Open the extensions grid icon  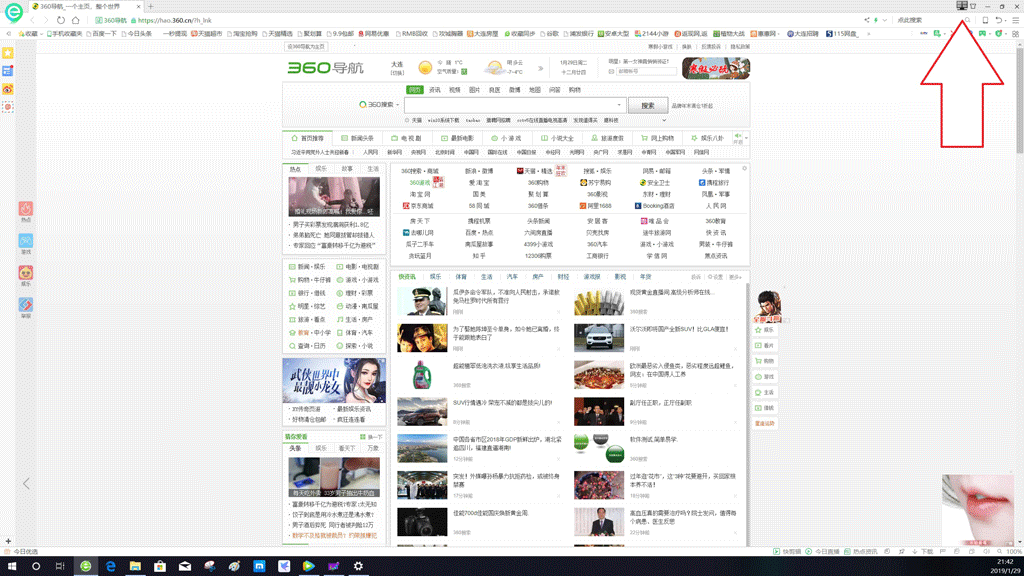coord(1016,33)
